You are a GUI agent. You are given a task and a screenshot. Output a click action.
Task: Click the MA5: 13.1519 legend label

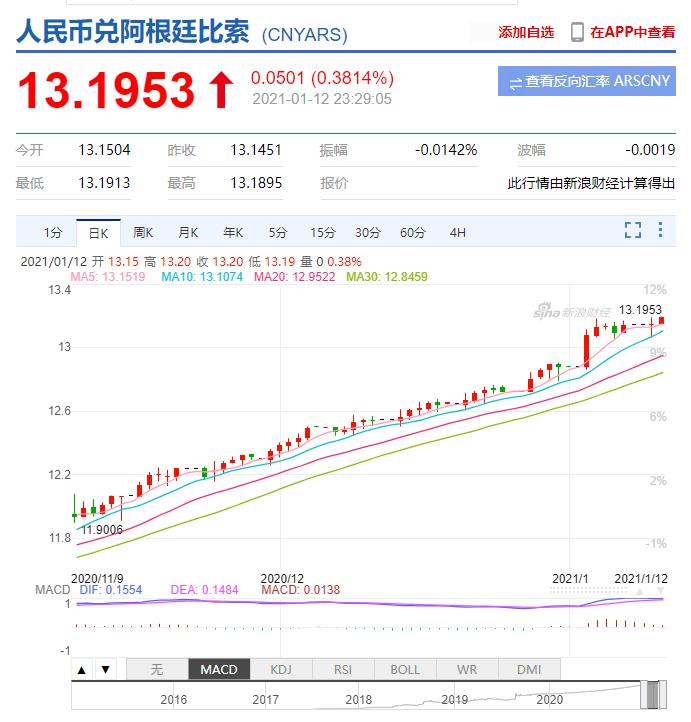point(108,277)
